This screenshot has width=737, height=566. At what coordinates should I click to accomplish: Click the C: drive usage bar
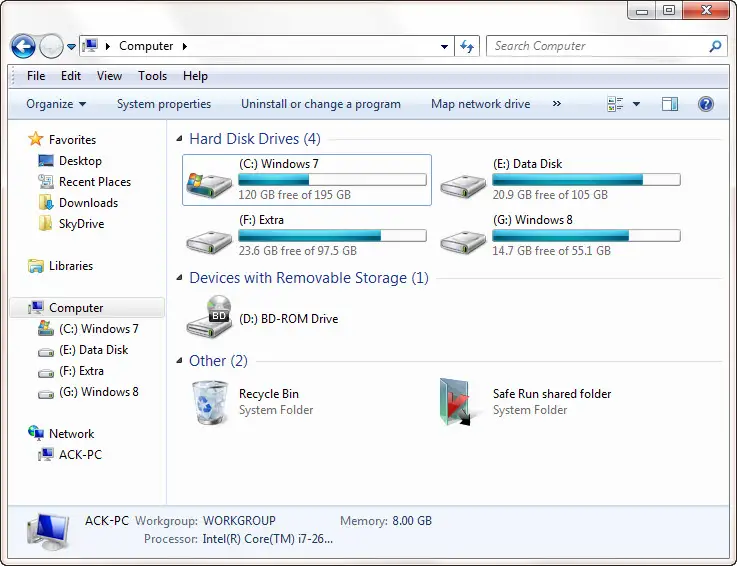click(x=332, y=179)
